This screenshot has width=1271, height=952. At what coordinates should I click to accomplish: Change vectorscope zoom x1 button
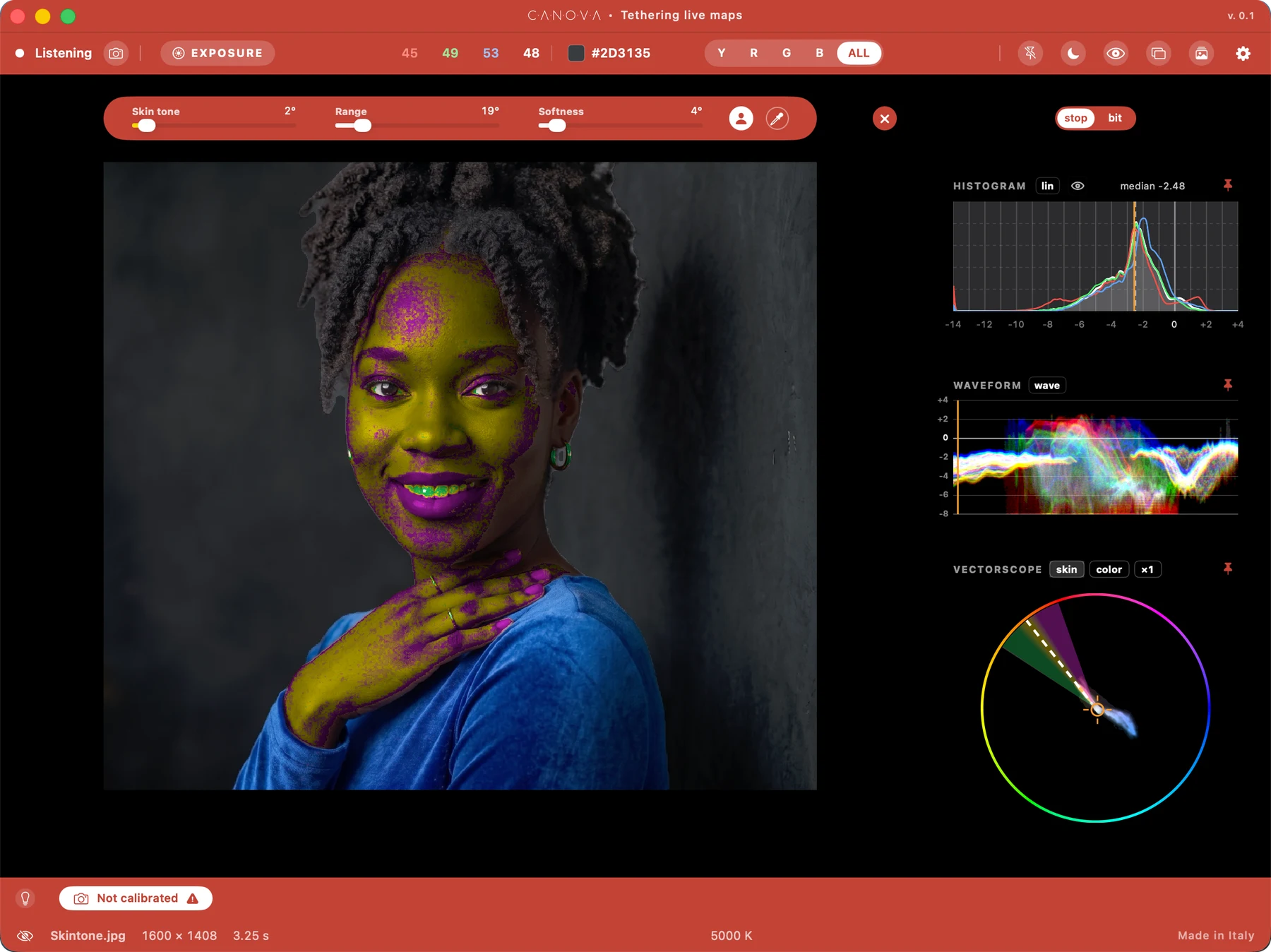pyautogui.click(x=1147, y=569)
